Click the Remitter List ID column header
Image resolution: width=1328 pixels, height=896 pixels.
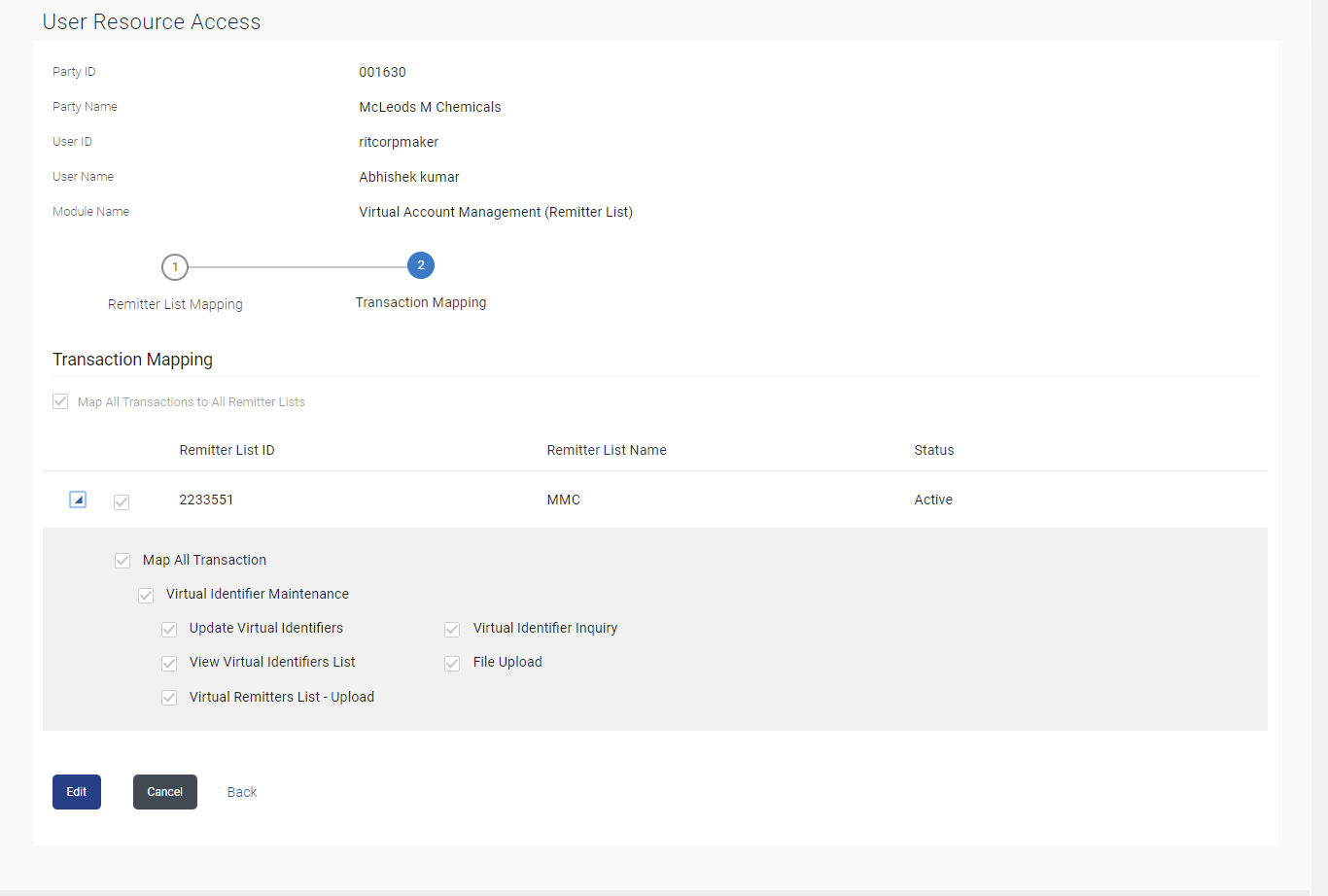pyautogui.click(x=227, y=450)
